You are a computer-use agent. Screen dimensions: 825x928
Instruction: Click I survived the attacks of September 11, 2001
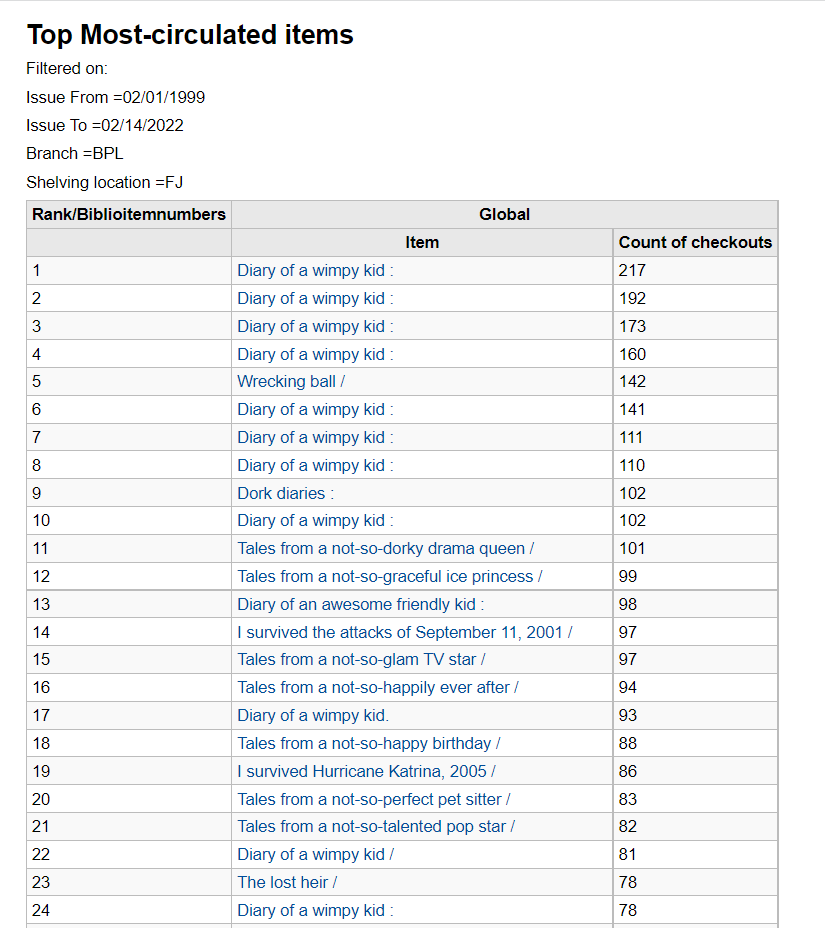tap(404, 632)
